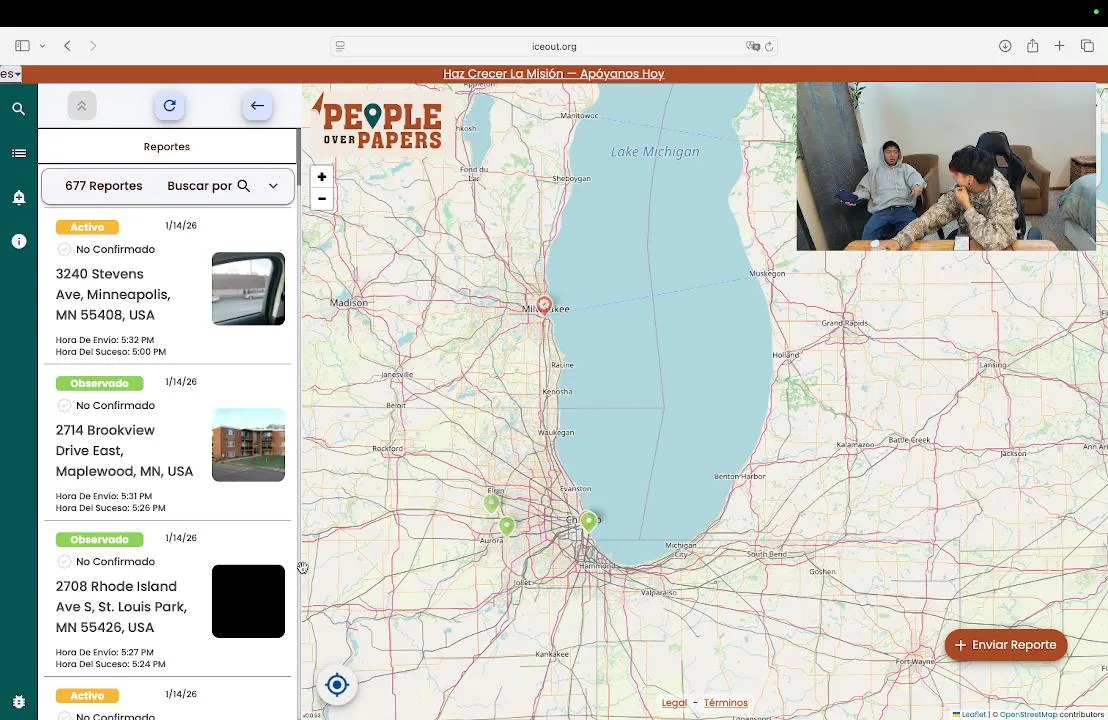
Task: Open the translate icon in address bar
Action: point(753,47)
